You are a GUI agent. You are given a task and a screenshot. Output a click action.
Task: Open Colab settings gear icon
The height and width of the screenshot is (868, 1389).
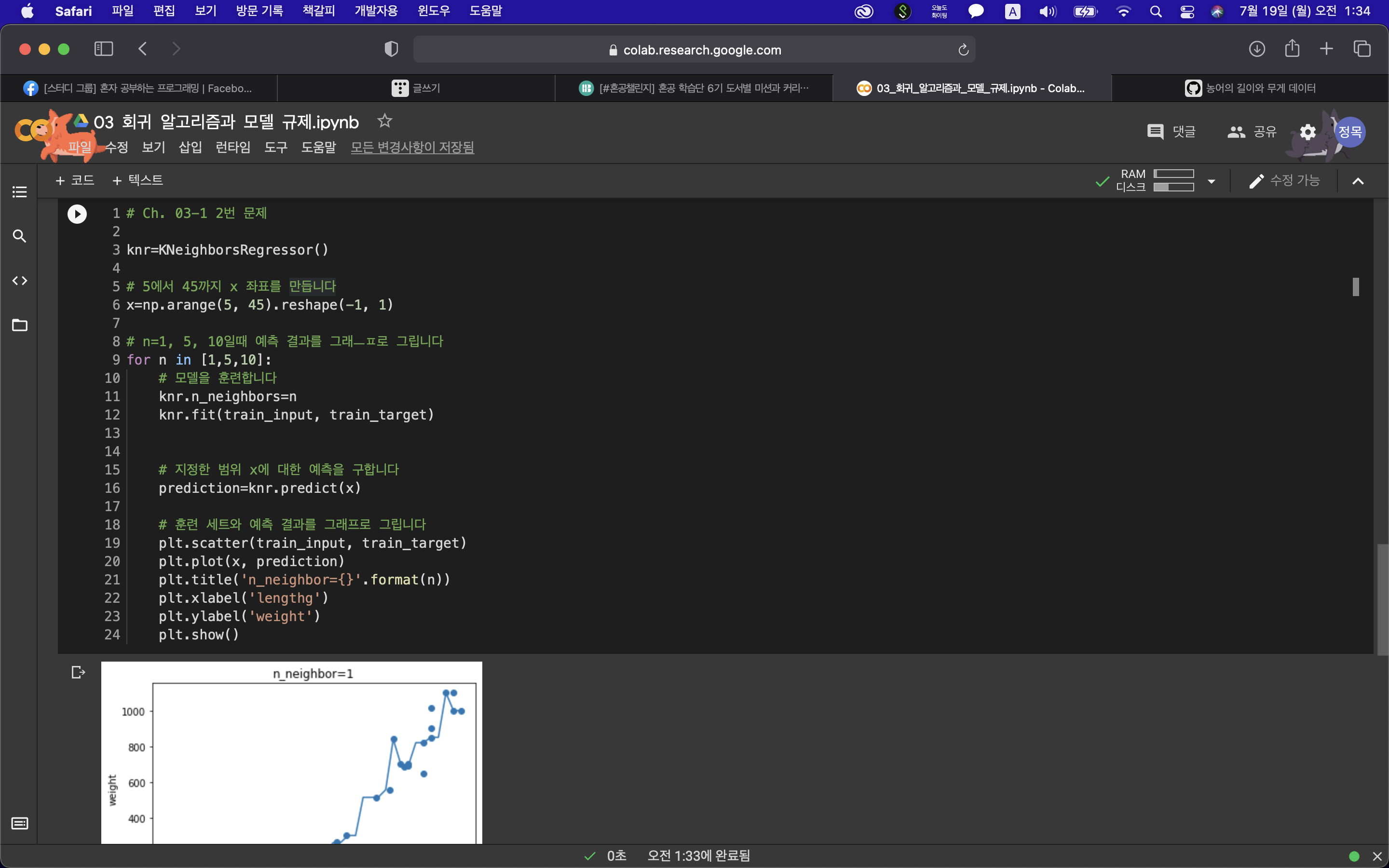click(1307, 132)
